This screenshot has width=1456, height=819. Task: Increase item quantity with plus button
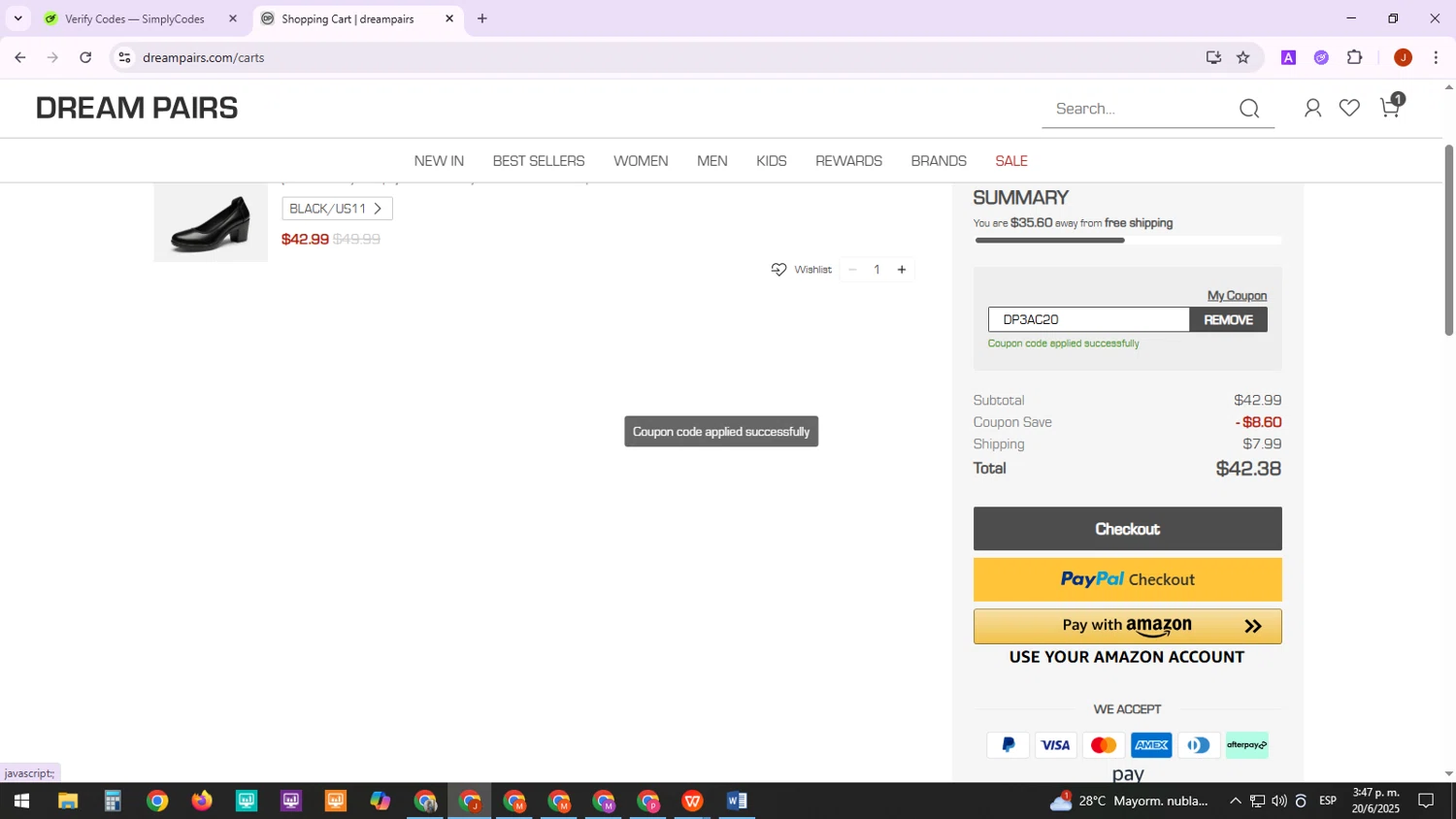click(902, 270)
